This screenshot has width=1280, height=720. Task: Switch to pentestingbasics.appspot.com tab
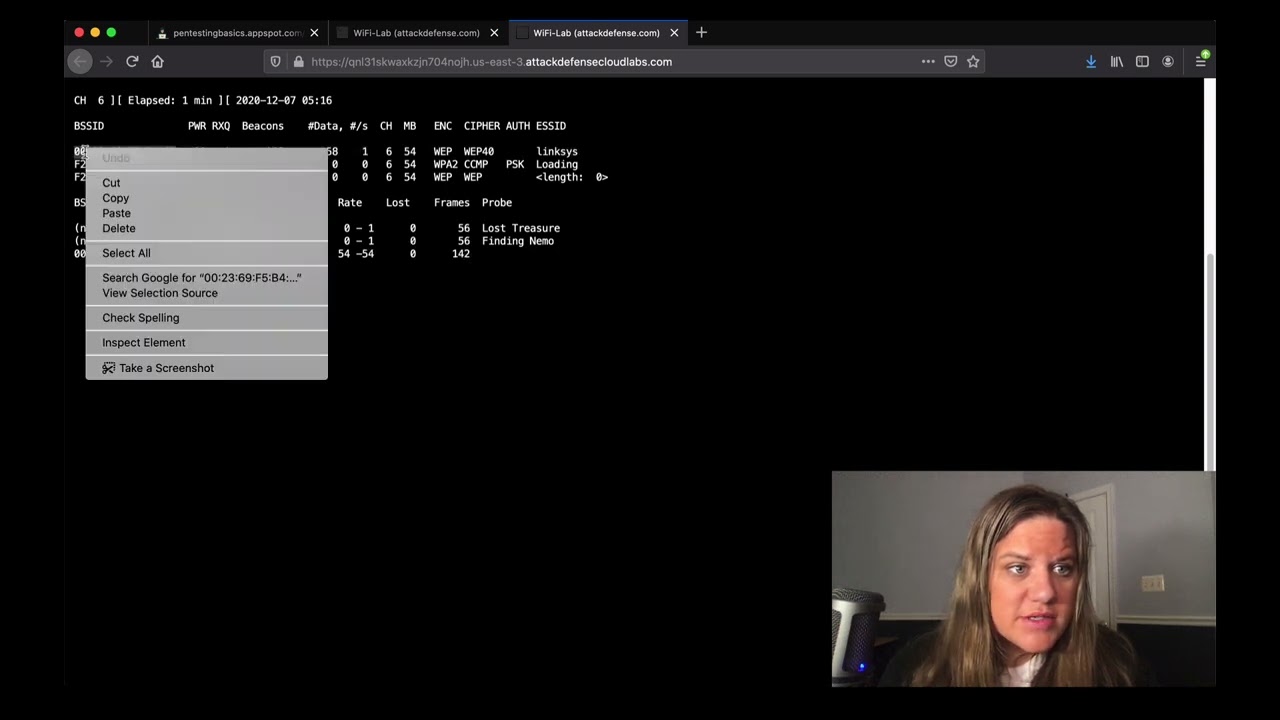point(237,33)
